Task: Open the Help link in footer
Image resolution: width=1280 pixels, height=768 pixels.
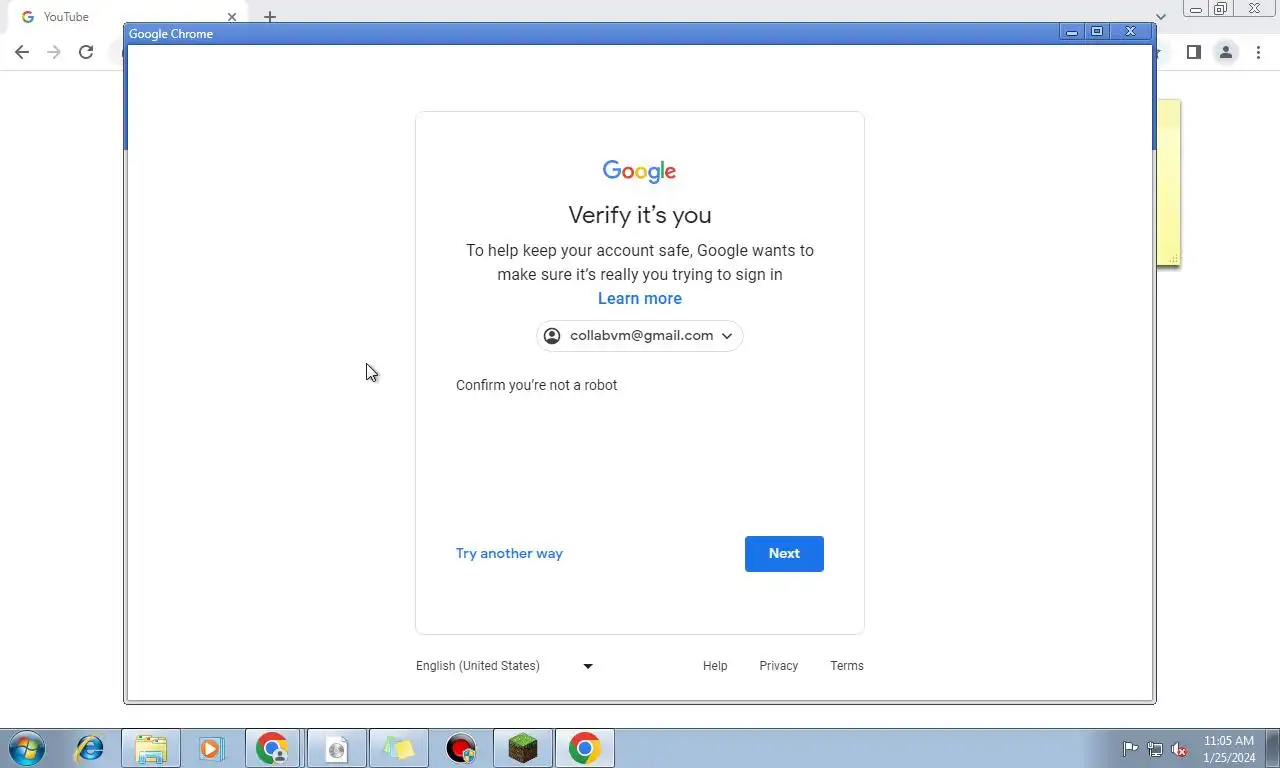Action: click(x=715, y=666)
